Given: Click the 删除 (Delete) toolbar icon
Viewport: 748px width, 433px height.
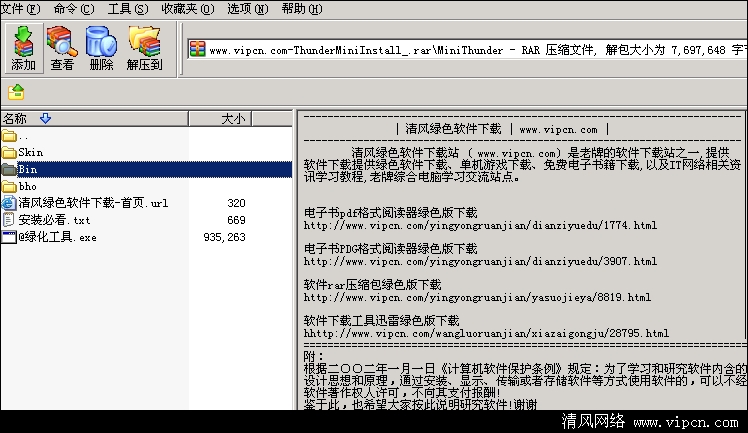Looking at the screenshot, I should point(101,47).
